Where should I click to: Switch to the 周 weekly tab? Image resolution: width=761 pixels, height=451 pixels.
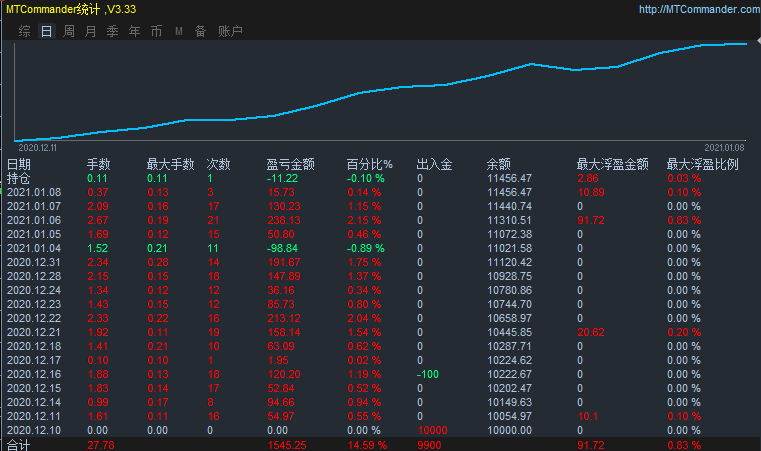point(69,32)
